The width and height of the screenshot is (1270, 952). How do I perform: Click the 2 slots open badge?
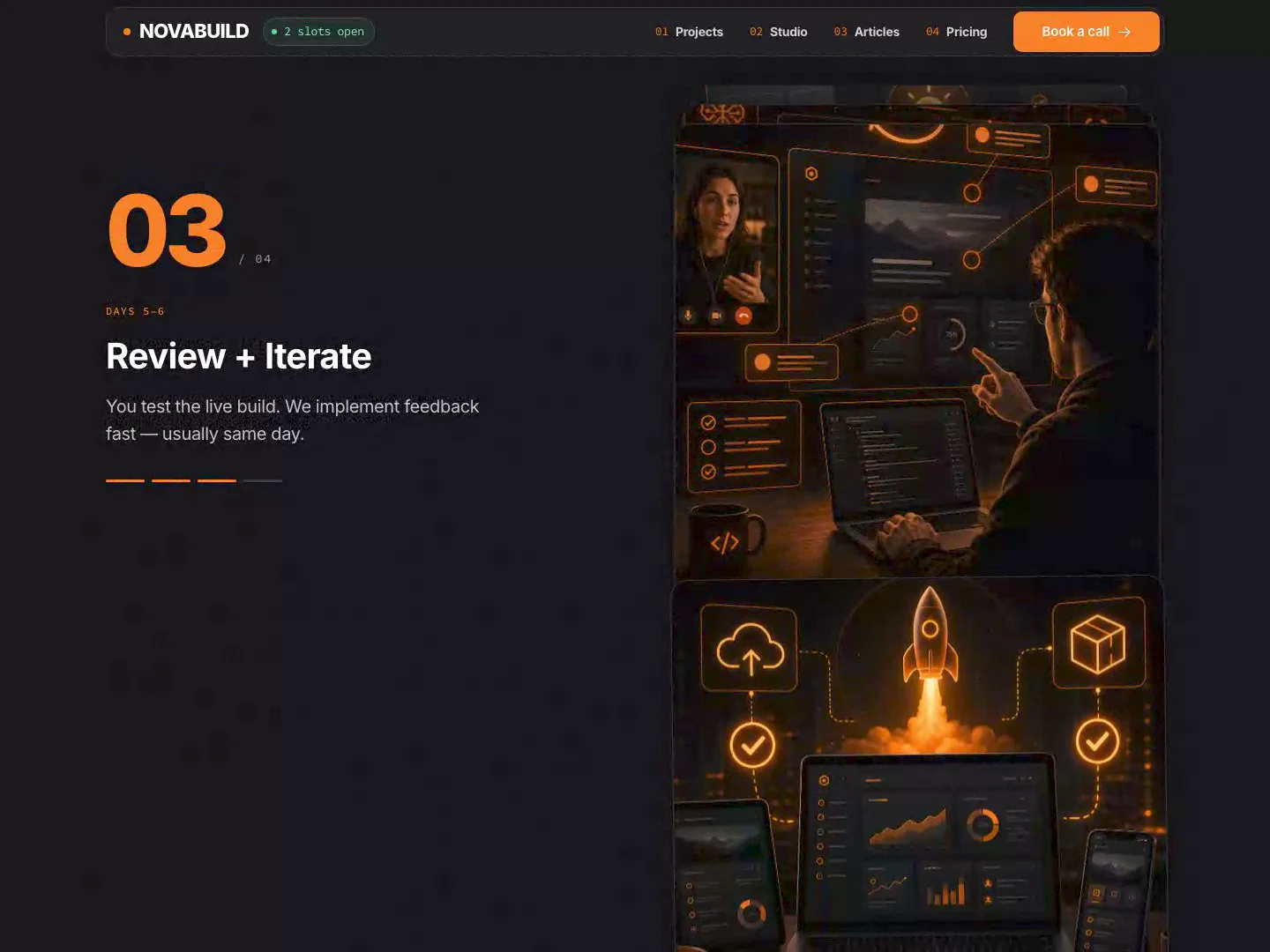[x=318, y=32]
